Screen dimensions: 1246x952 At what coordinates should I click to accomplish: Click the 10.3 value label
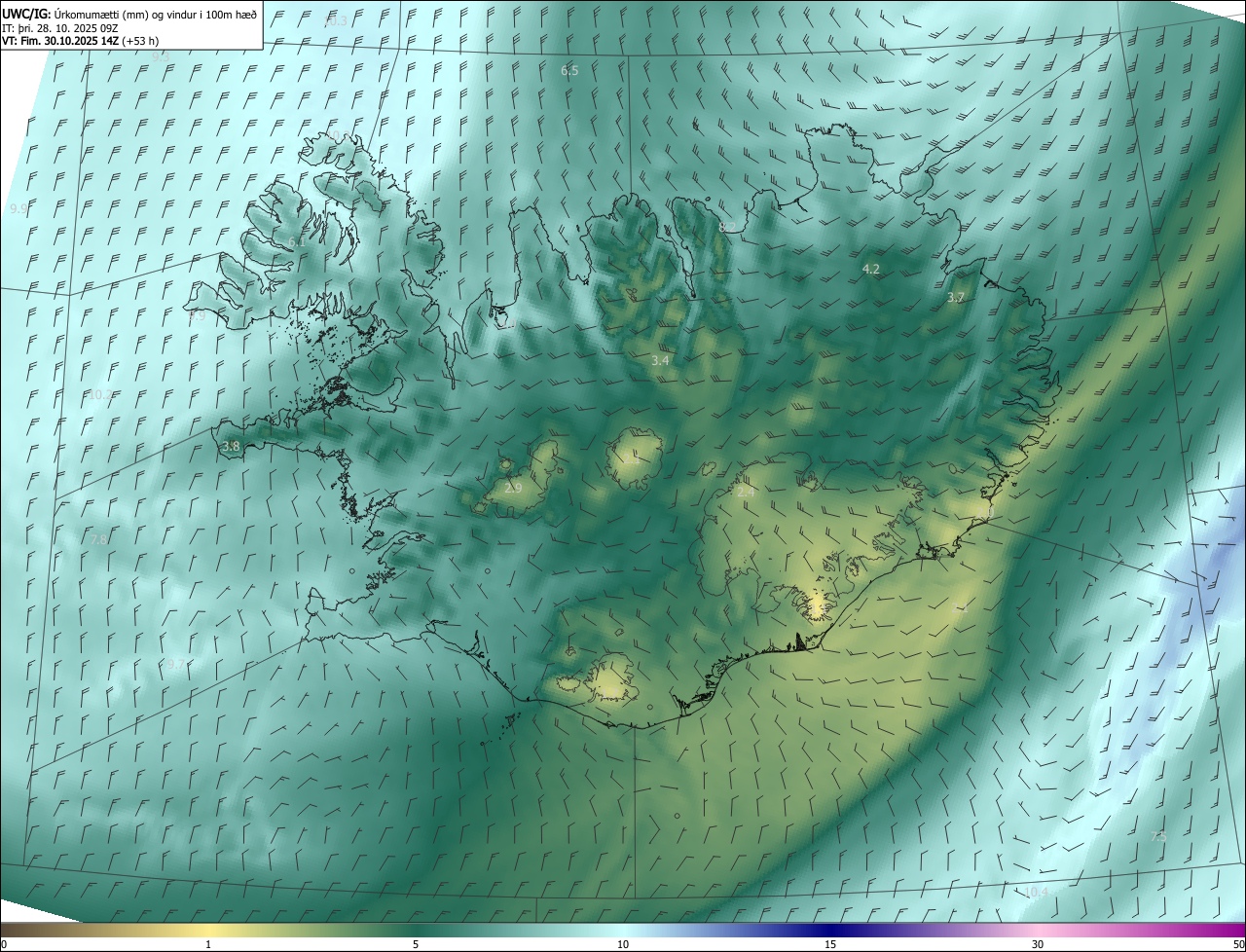tap(335, 21)
